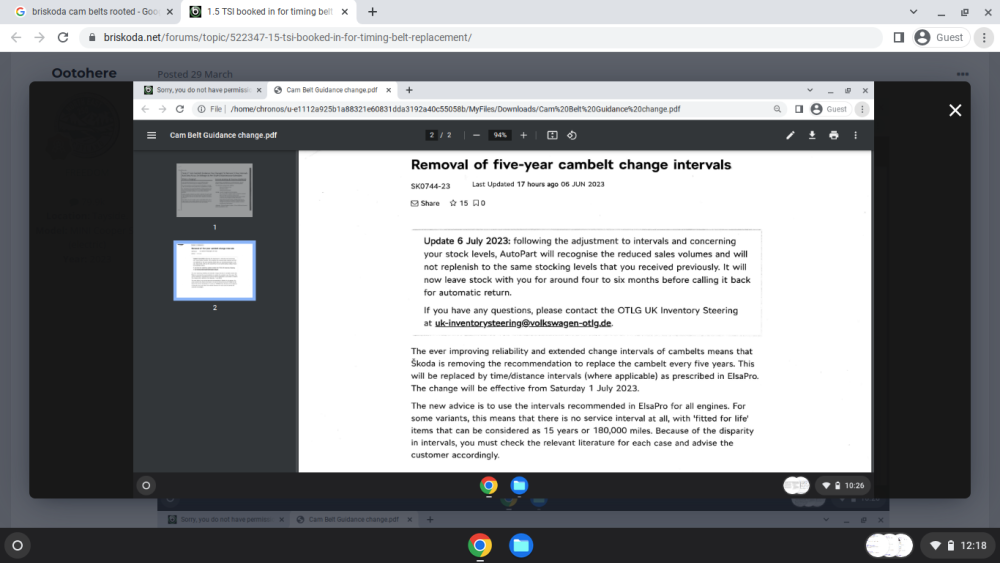Select page 2 thumbnail in the PDF sidebar

pos(214,270)
